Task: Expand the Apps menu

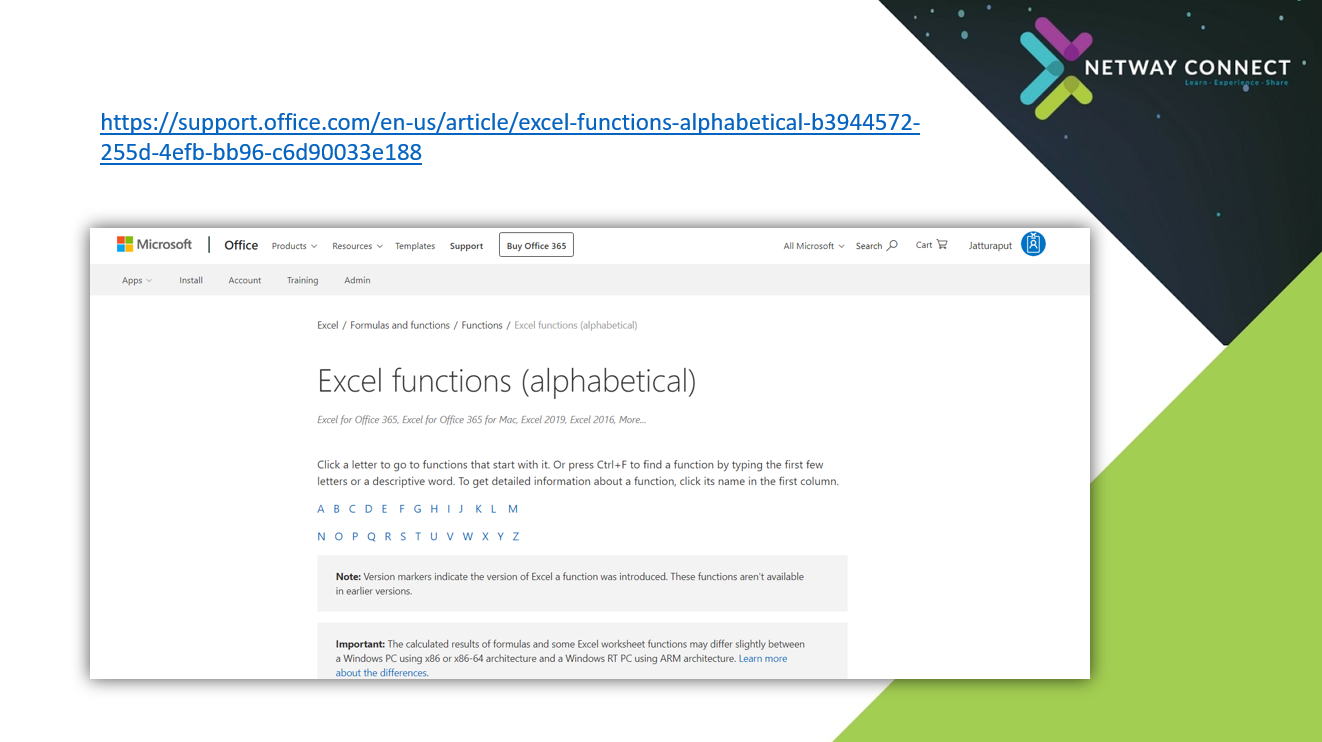Action: tap(137, 281)
